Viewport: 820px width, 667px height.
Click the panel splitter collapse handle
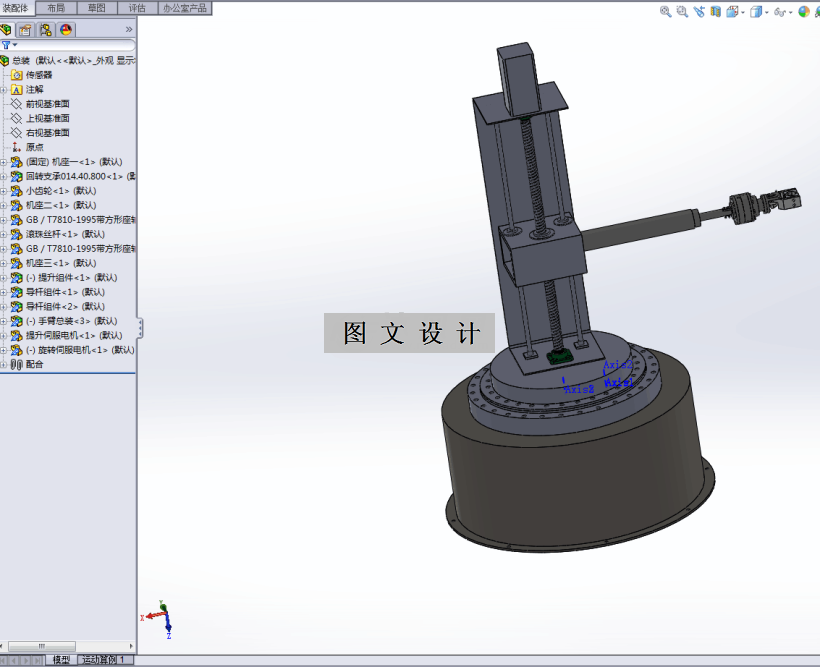click(x=140, y=328)
